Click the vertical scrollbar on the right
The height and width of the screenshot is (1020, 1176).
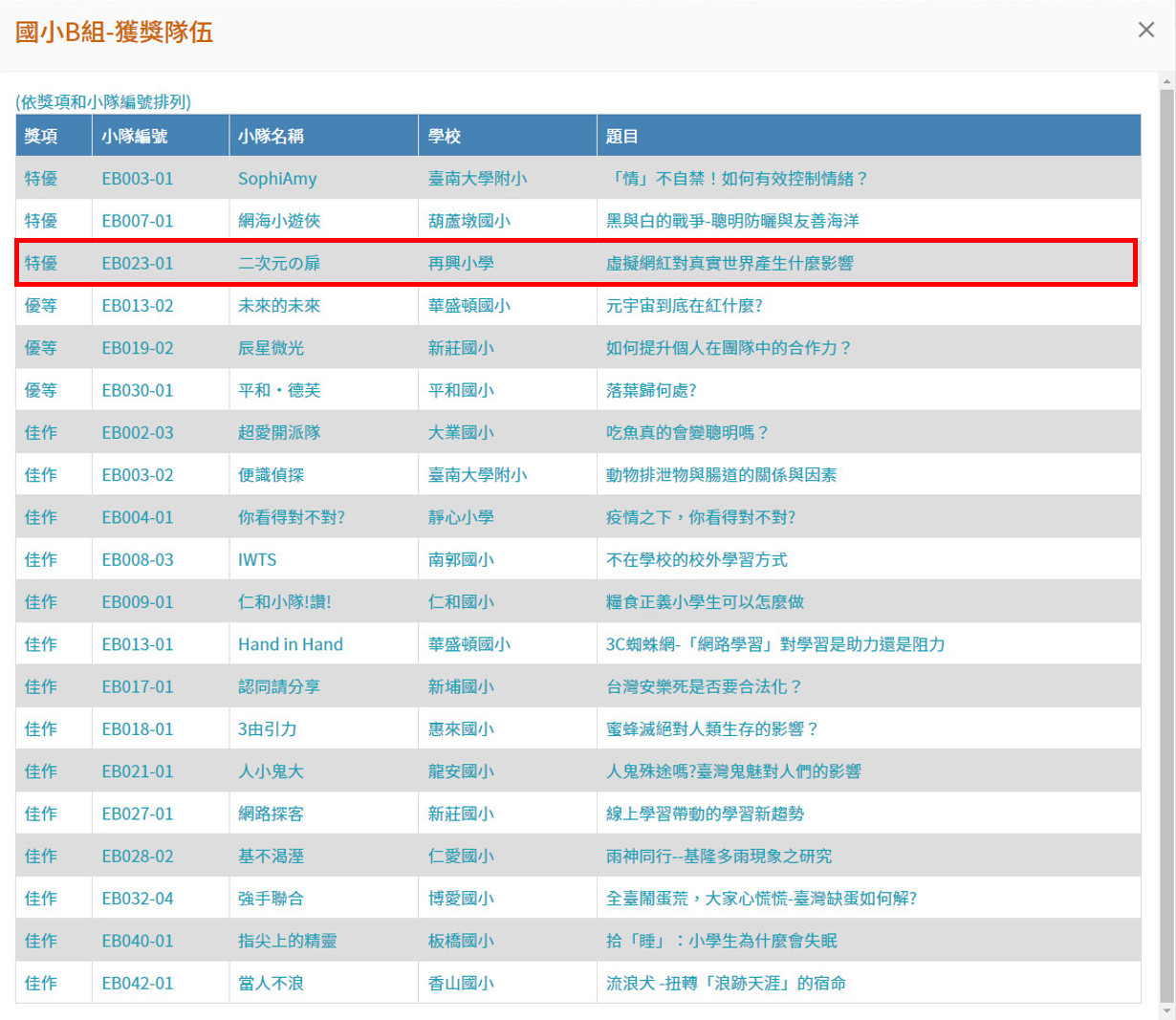[1165, 535]
